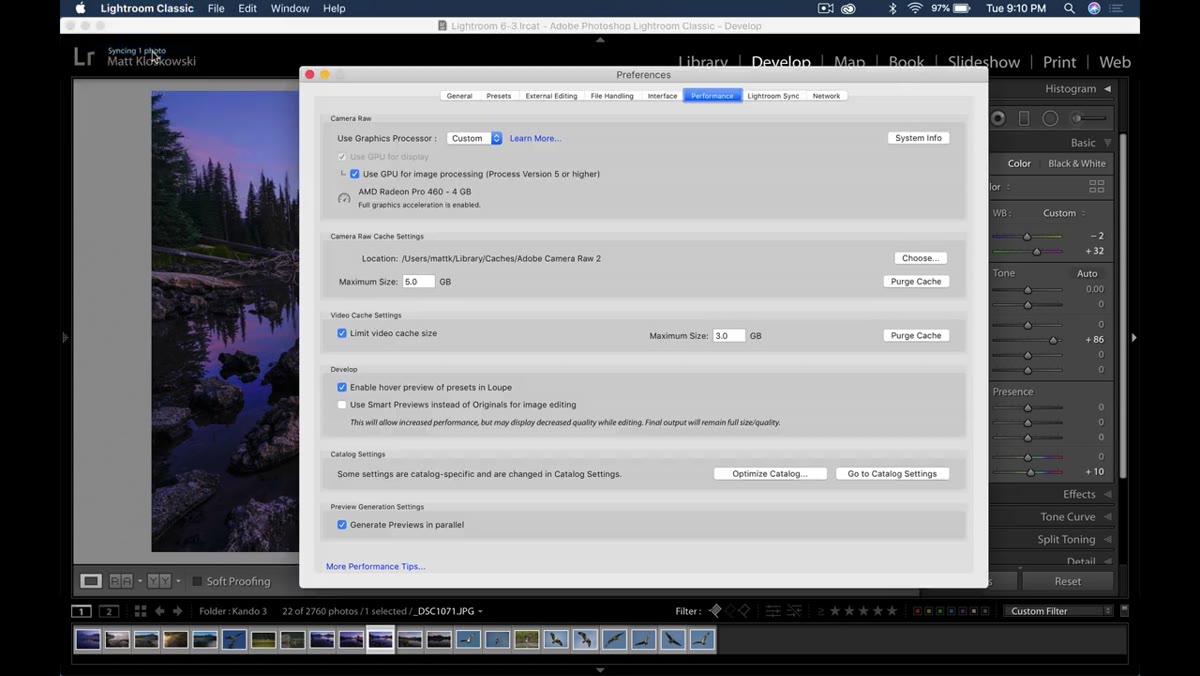Select the Graduated Filter tool
Viewport: 1200px width, 676px height.
1024,118
